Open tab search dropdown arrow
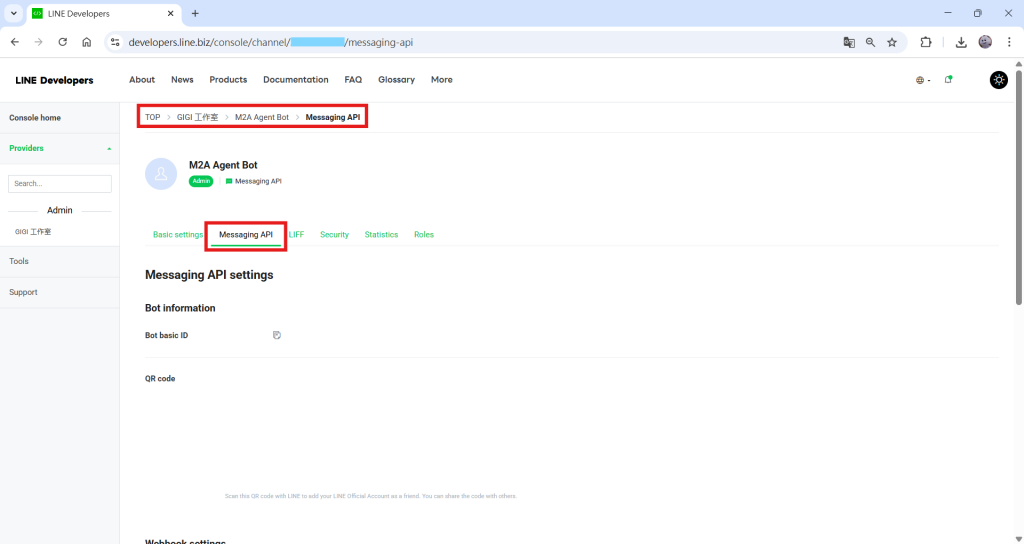The image size is (1024, 544). point(13,13)
